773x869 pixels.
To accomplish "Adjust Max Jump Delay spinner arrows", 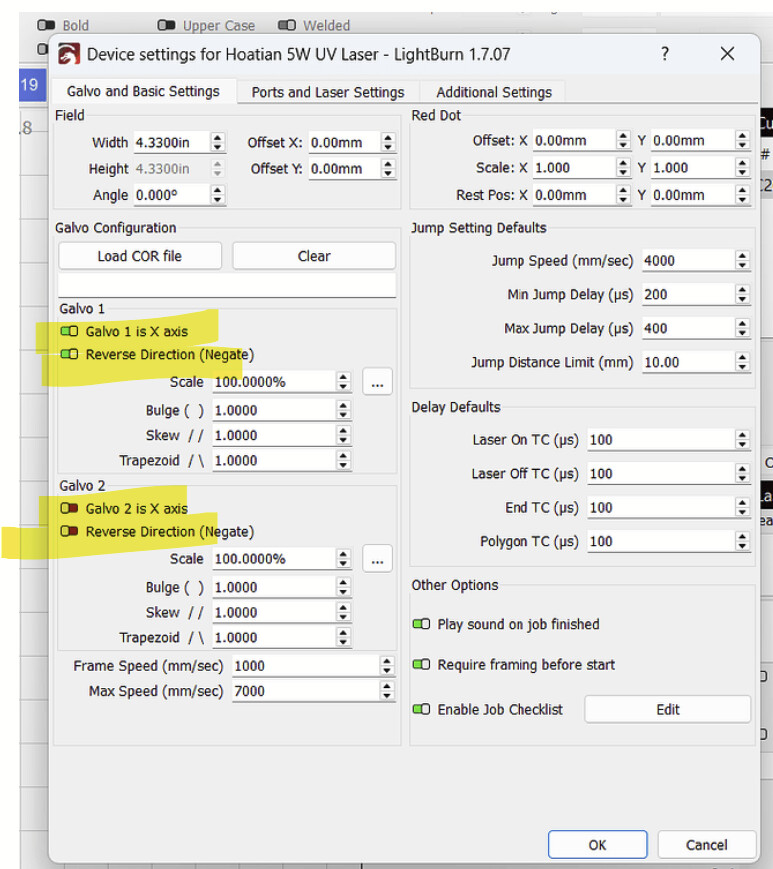I will [x=743, y=328].
